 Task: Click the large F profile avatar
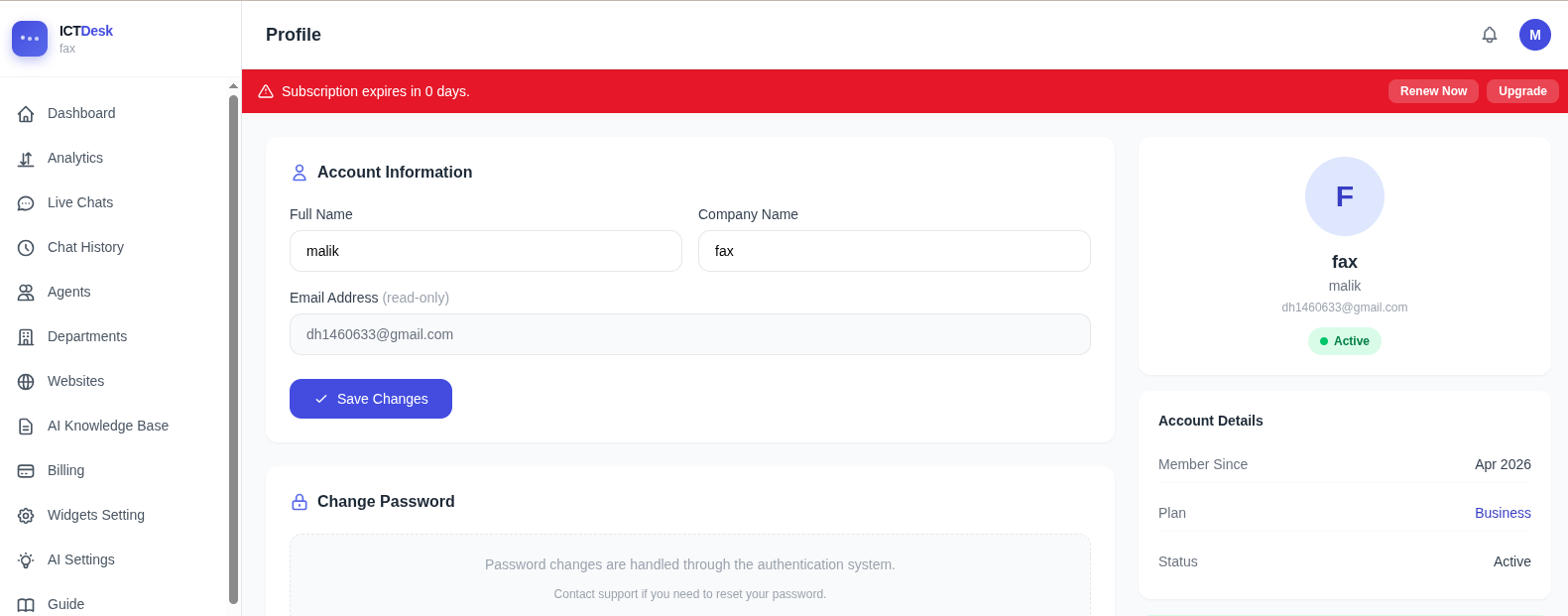coord(1345,196)
